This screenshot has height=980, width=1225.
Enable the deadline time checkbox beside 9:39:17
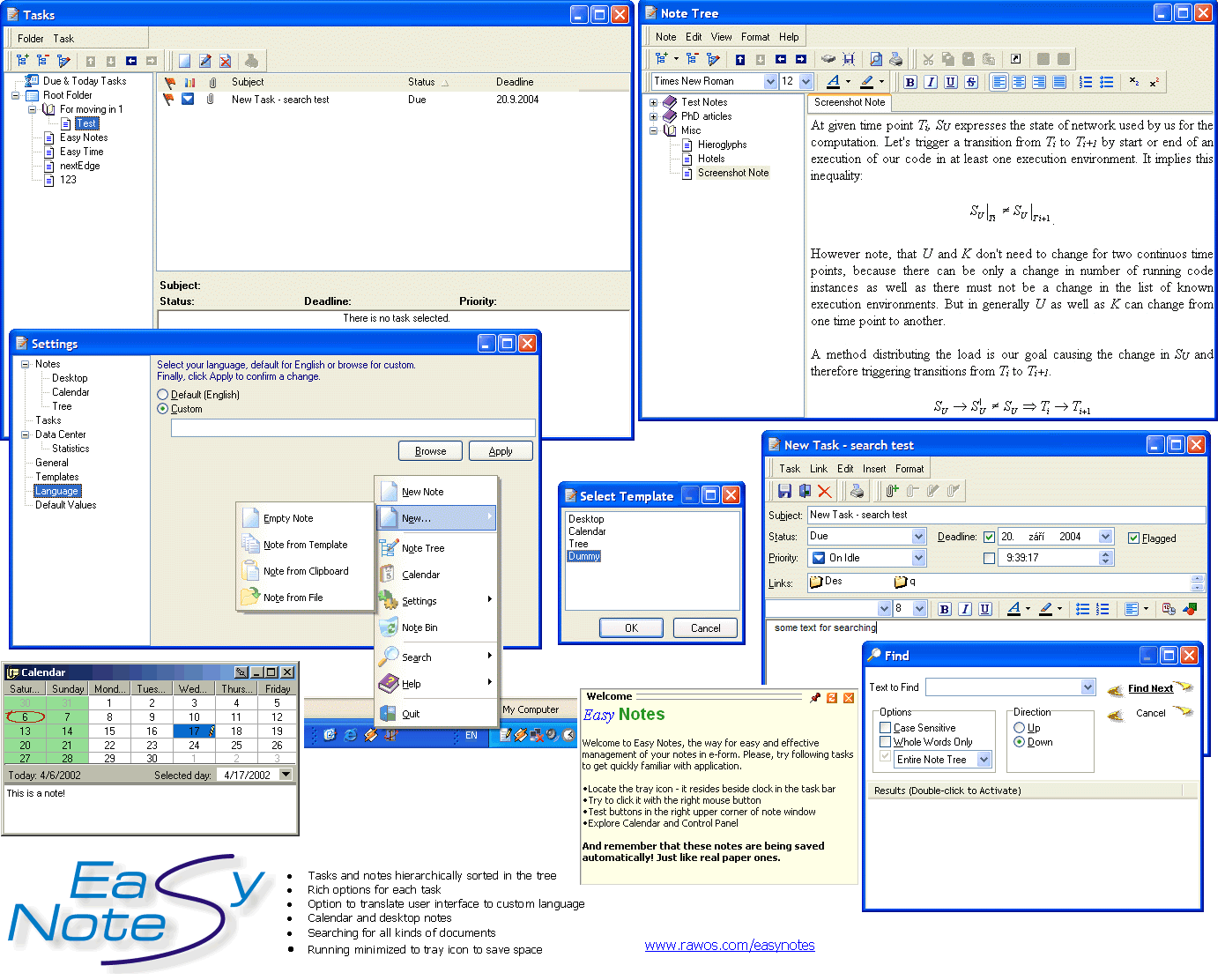[x=989, y=558]
